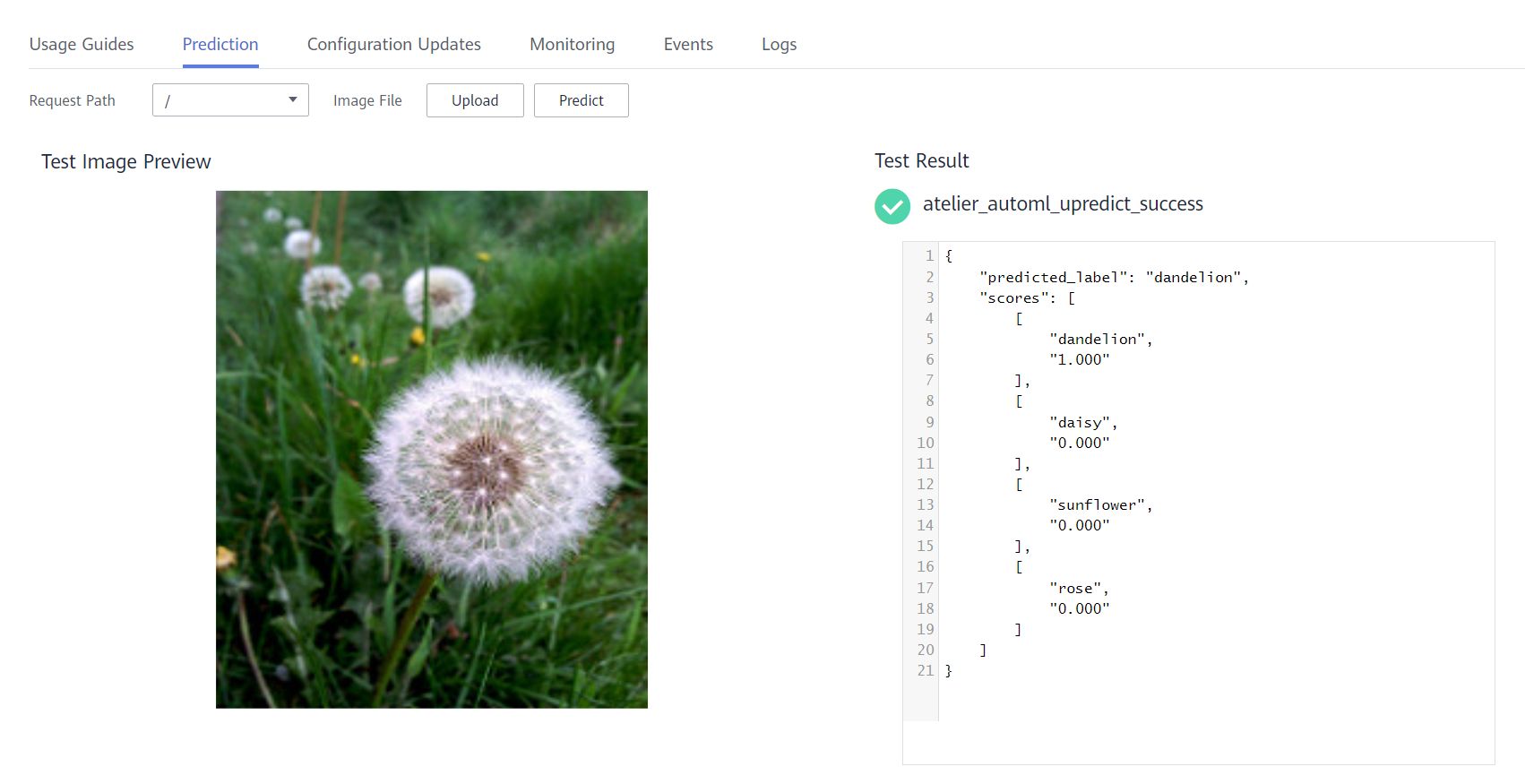Open the Usage Guides tab
This screenshot has width=1525, height=784.
click(x=82, y=44)
